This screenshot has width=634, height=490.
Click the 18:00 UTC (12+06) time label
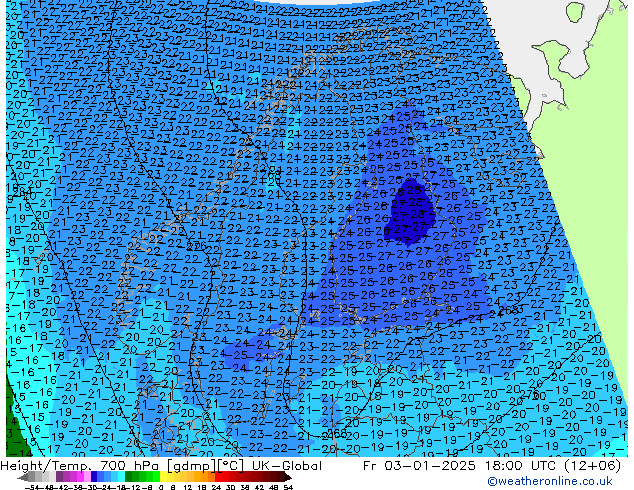(551, 466)
